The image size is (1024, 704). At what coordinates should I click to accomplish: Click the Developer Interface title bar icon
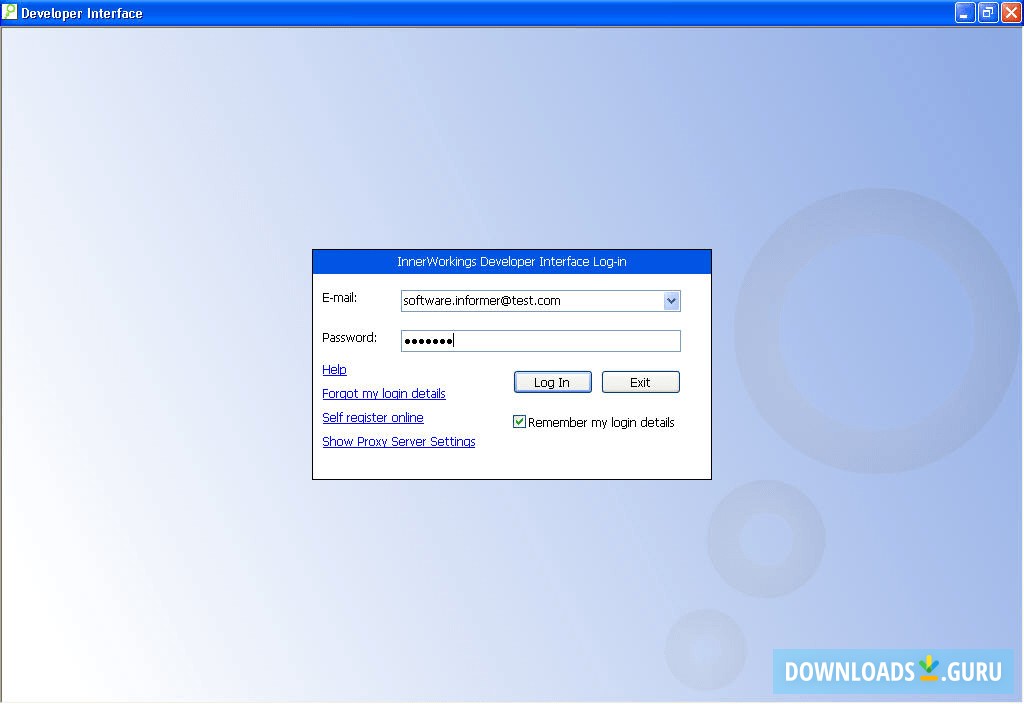tap(11, 12)
